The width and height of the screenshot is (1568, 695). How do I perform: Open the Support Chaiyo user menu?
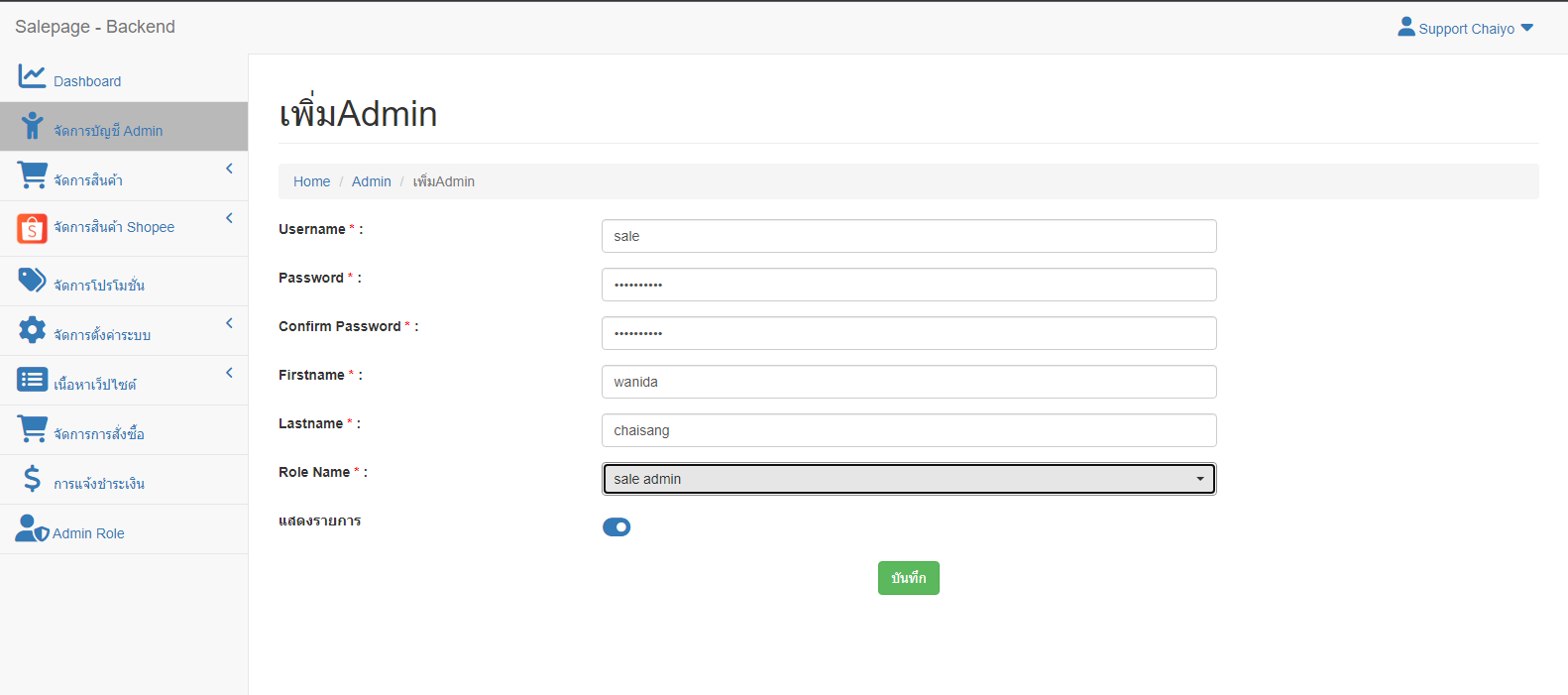click(1465, 29)
